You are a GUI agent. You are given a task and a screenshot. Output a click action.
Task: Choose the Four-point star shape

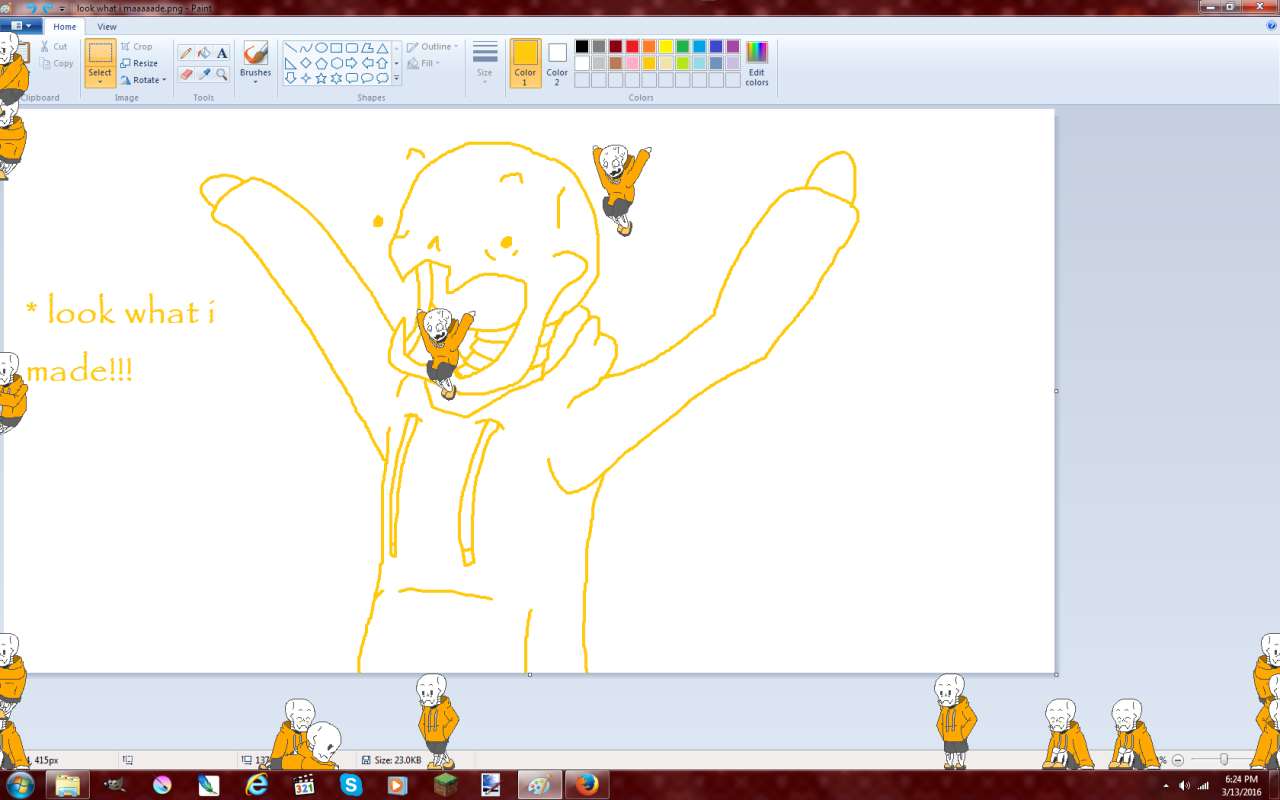[x=306, y=78]
